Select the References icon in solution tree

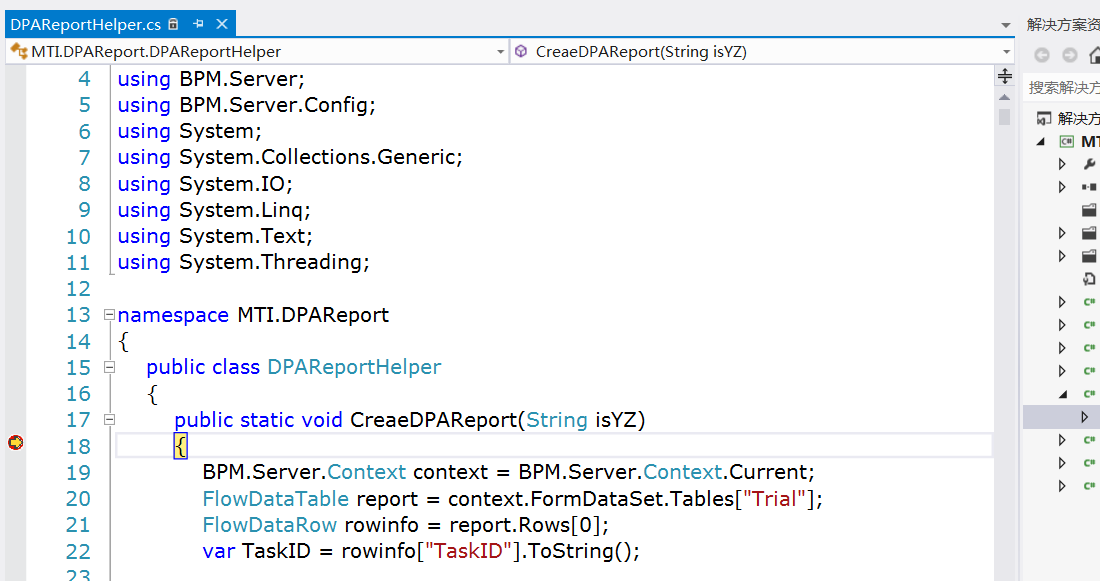pyautogui.click(x=1089, y=187)
